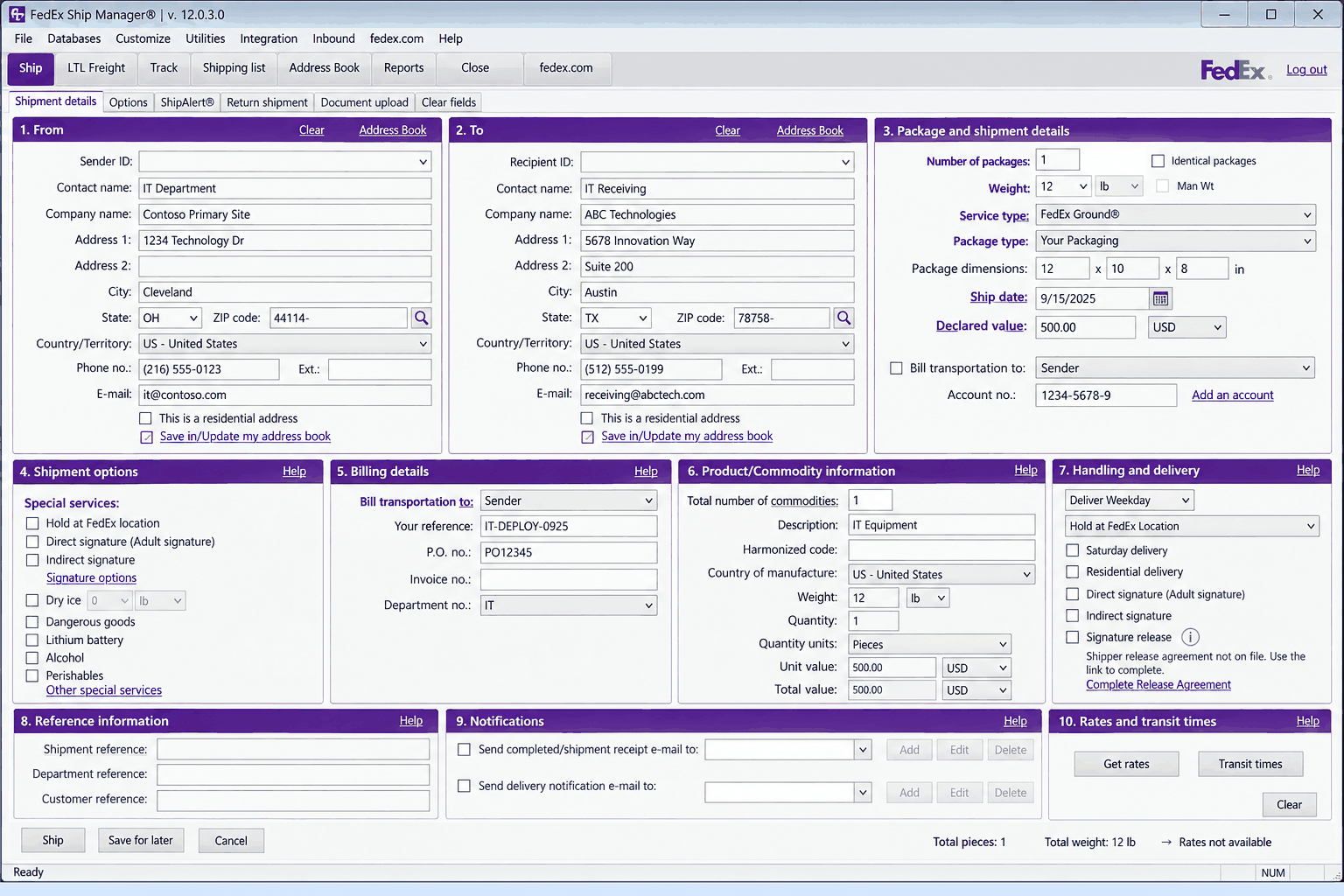
Task: Open the Databases menu
Action: tap(74, 38)
